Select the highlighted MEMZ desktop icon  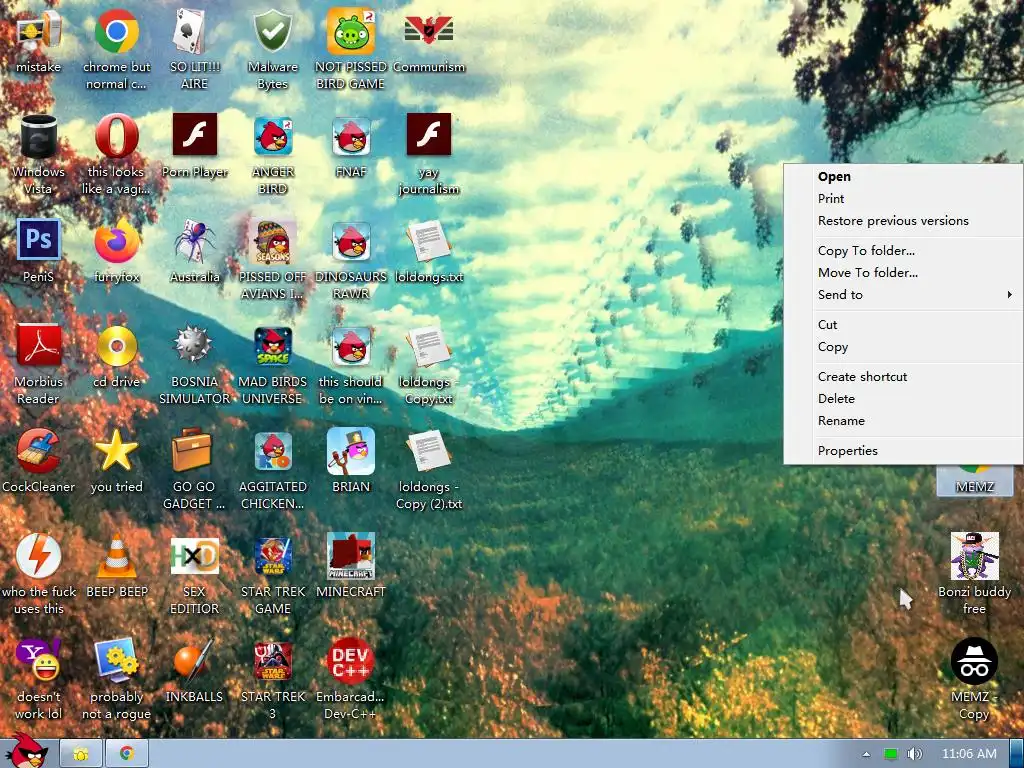click(974, 481)
